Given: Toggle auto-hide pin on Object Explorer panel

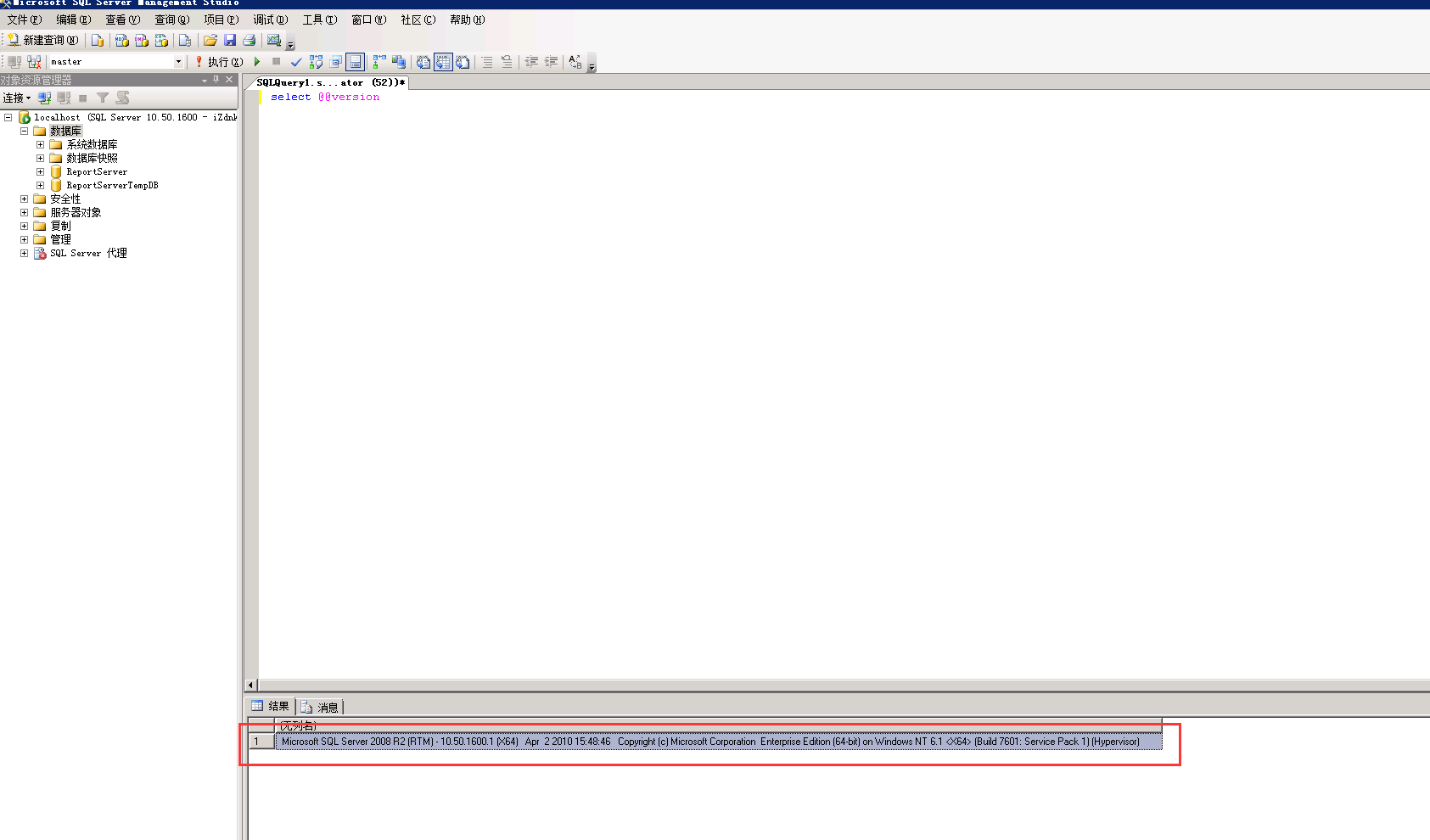Looking at the screenshot, I should pos(216,80).
